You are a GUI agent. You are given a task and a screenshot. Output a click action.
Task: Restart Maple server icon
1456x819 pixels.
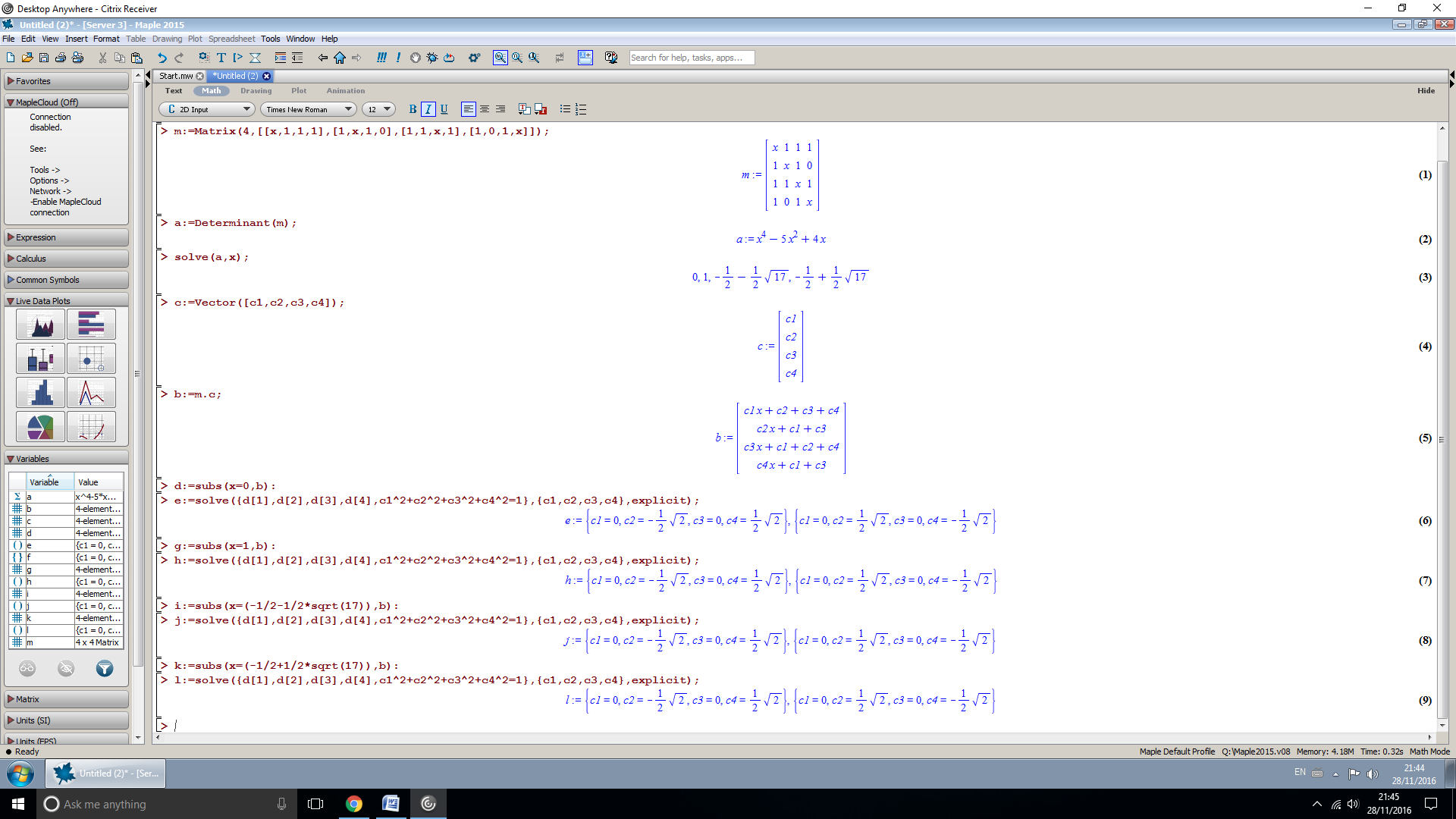click(449, 58)
